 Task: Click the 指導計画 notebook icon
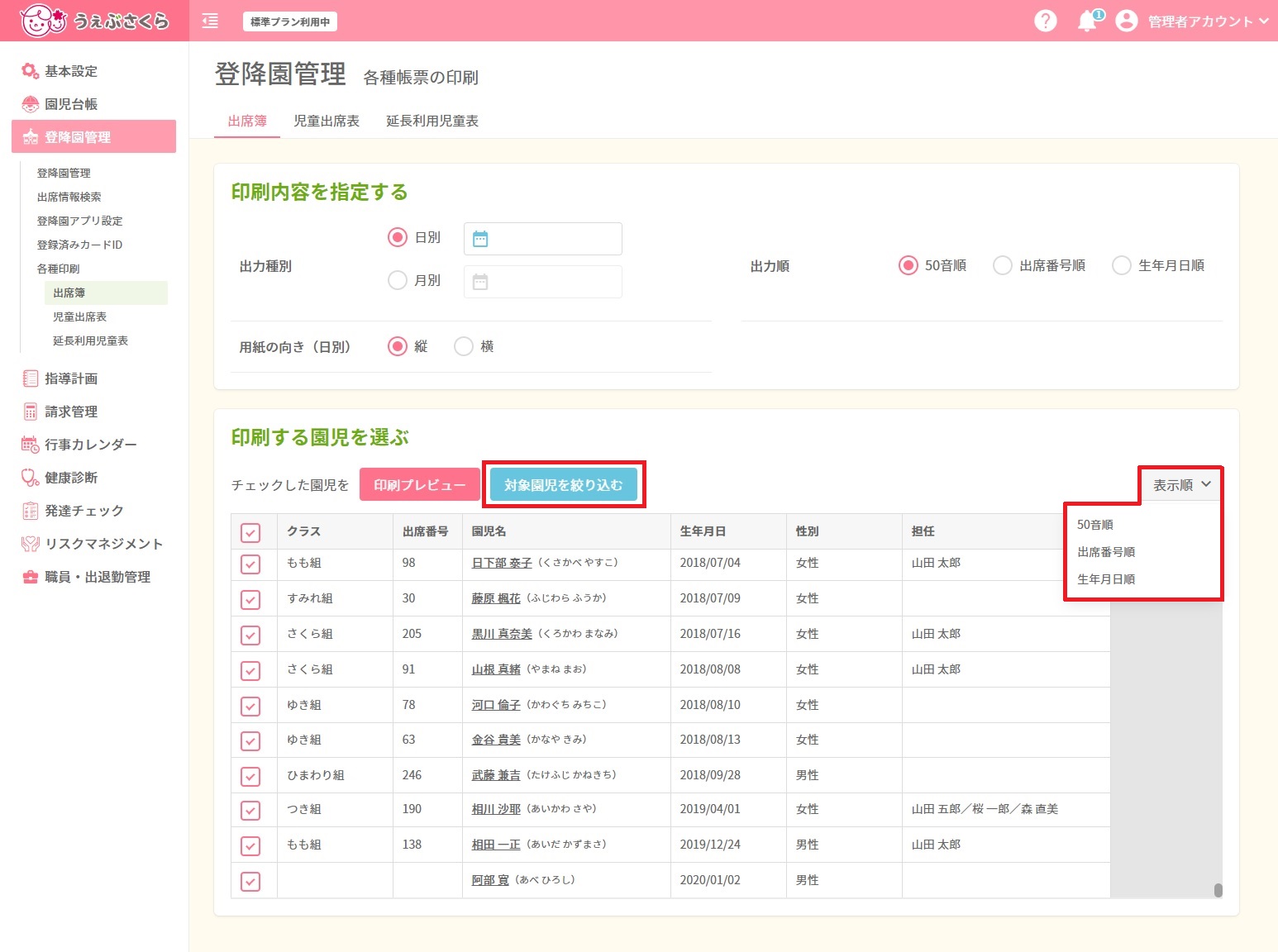30,378
